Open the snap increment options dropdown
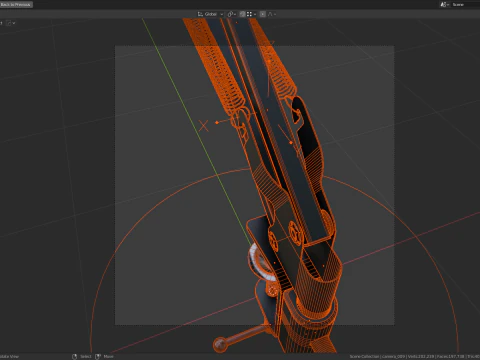Screen dimensions: 480x360 pyautogui.click(x=251, y=14)
